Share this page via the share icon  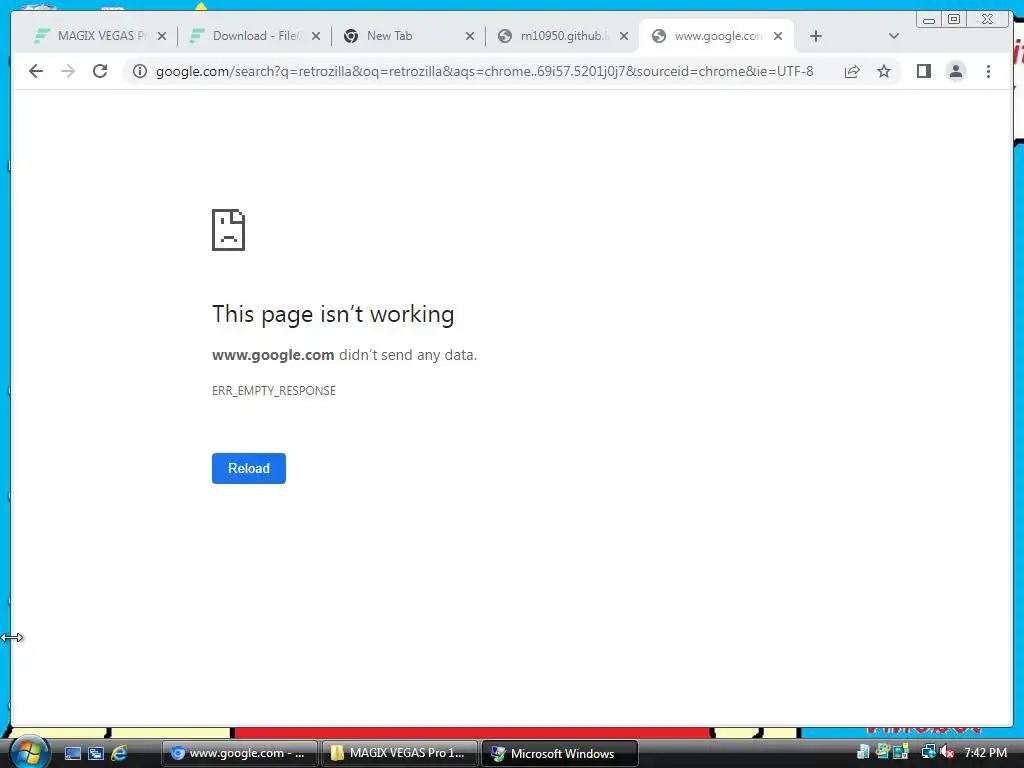click(x=852, y=71)
